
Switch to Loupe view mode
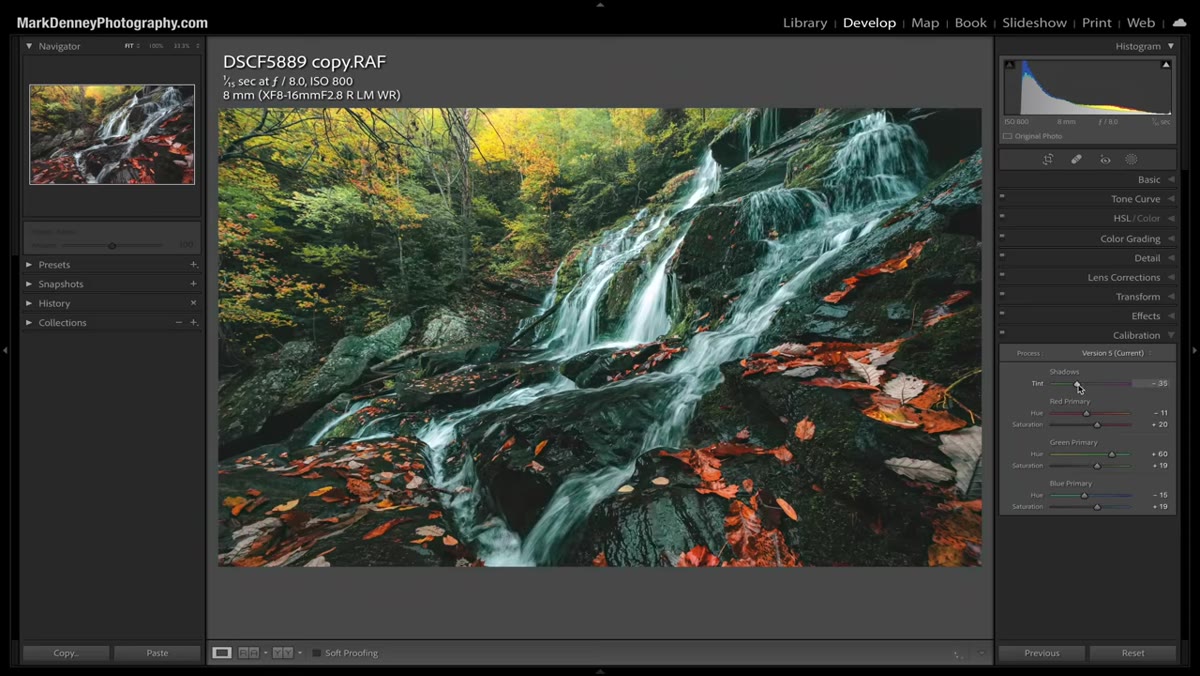[x=222, y=653]
